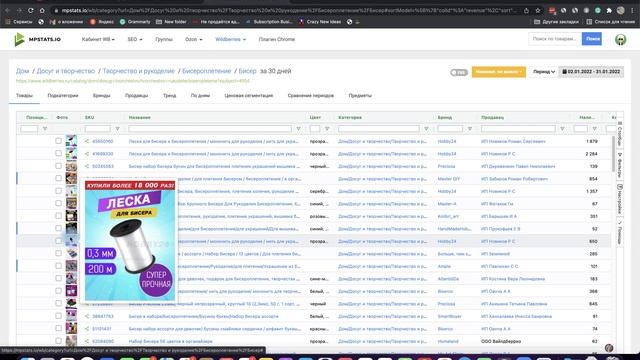Click filter funnel icon for Бренд column
640x360 pixels.
[470, 129]
